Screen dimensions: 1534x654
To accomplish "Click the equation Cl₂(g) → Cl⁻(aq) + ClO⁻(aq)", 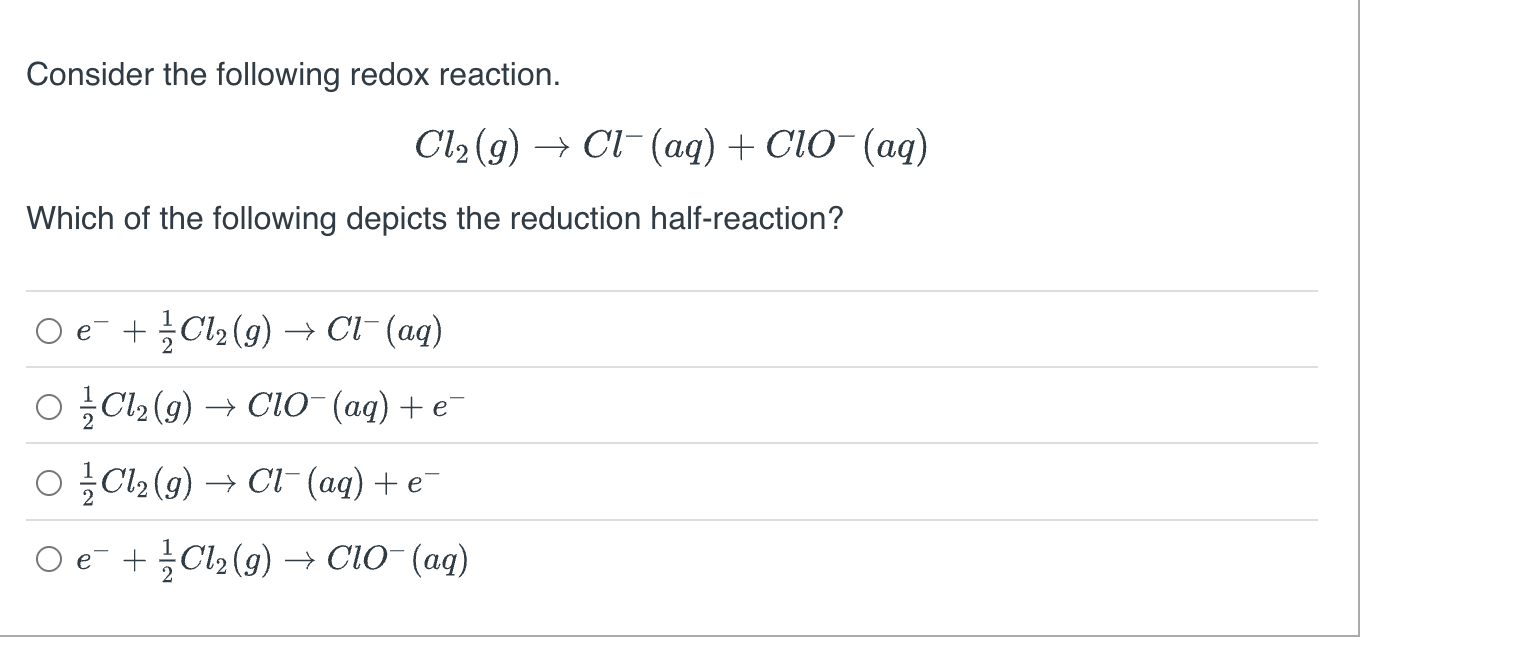I will point(668,145).
